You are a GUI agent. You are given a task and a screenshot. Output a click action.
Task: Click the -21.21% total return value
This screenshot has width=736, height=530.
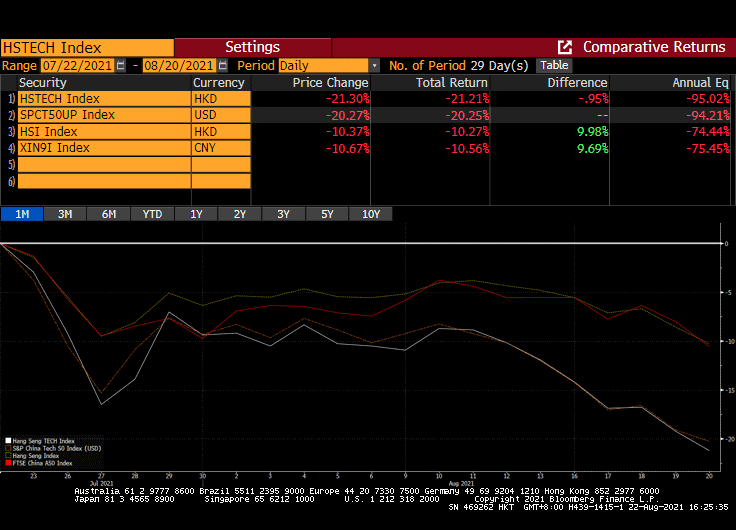467,99
